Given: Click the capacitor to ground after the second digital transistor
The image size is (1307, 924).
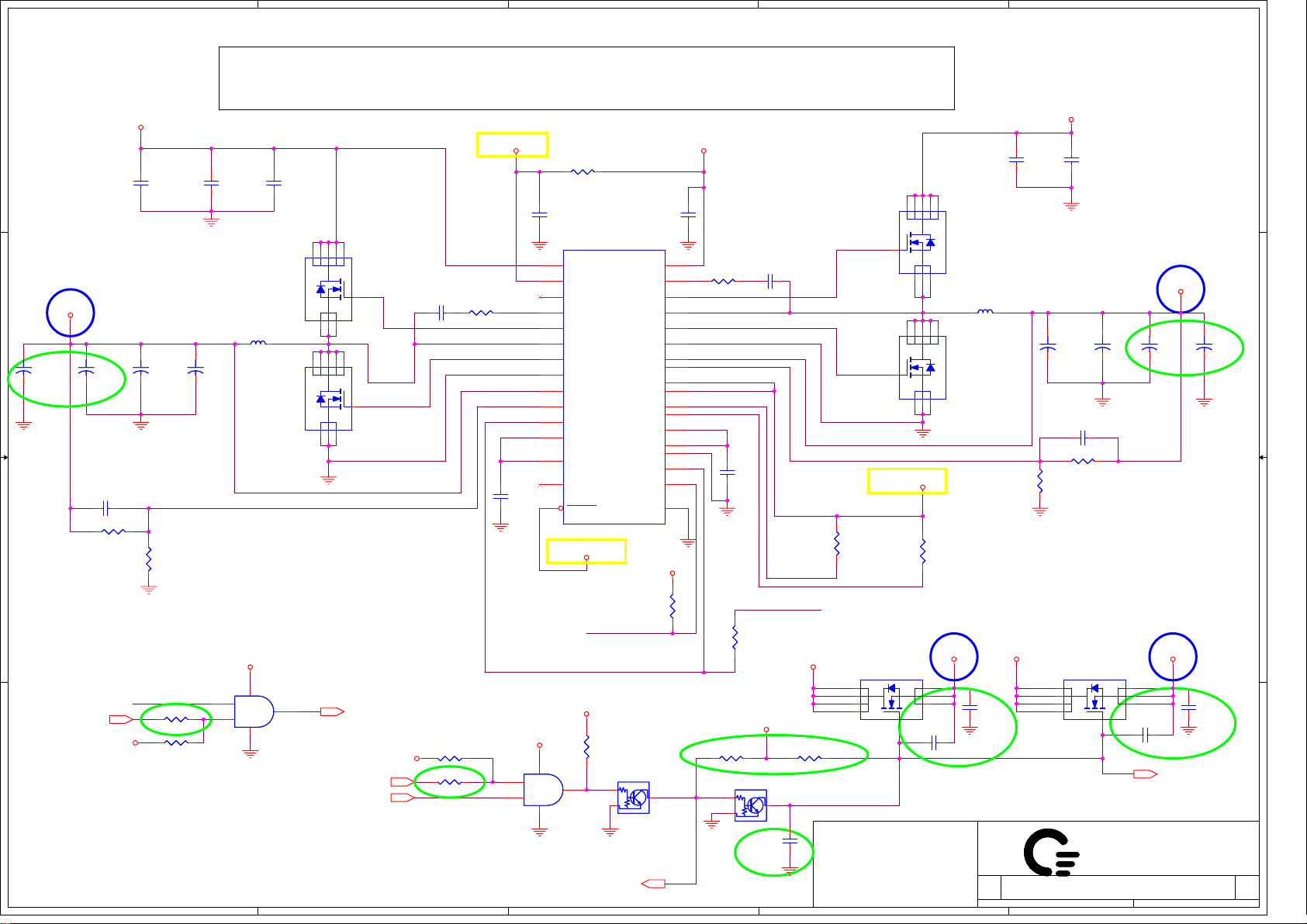Looking at the screenshot, I should pos(790,841).
